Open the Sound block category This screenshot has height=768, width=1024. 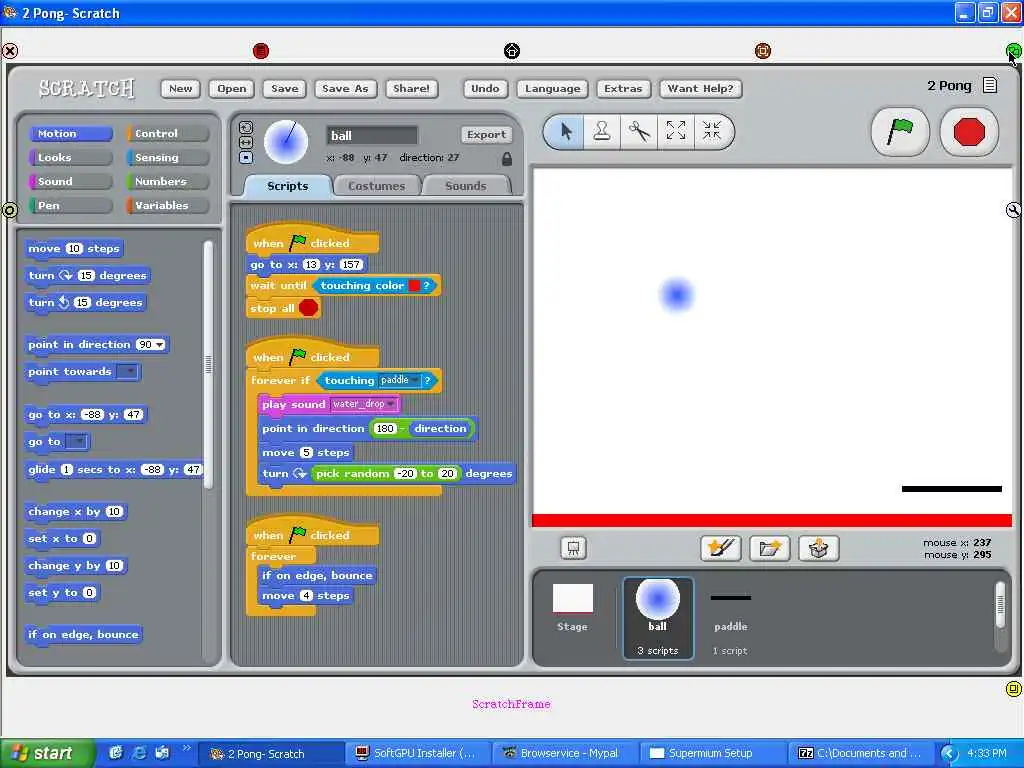(71, 182)
